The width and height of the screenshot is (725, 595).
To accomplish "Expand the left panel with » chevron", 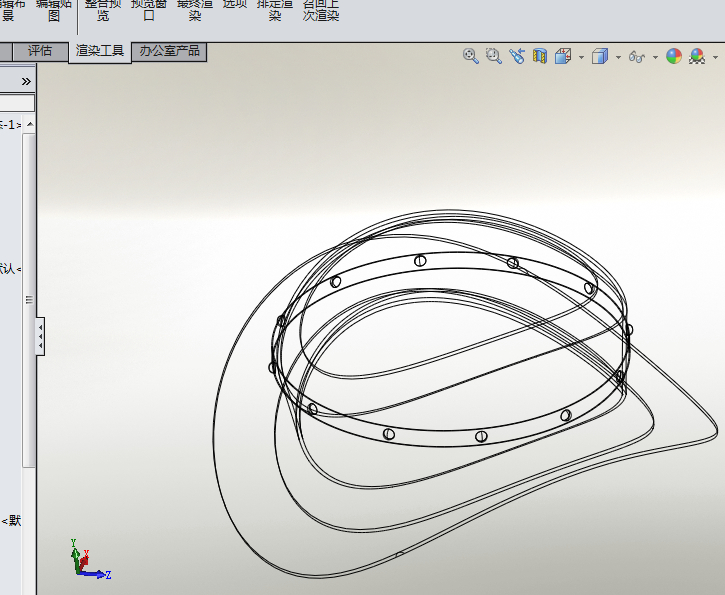I will coord(26,81).
